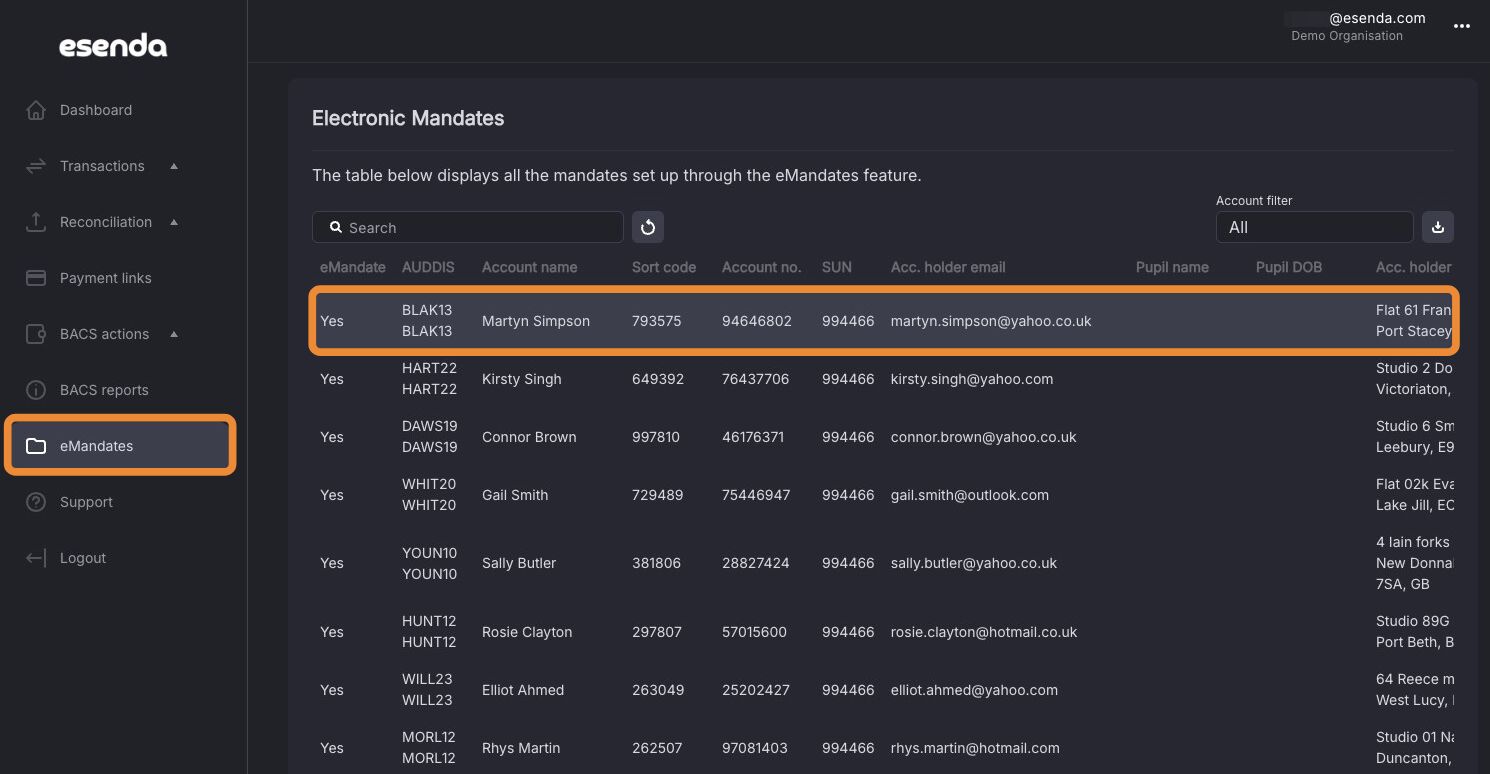Click the refresh table icon button
This screenshot has height=774, width=1490.
pos(648,227)
